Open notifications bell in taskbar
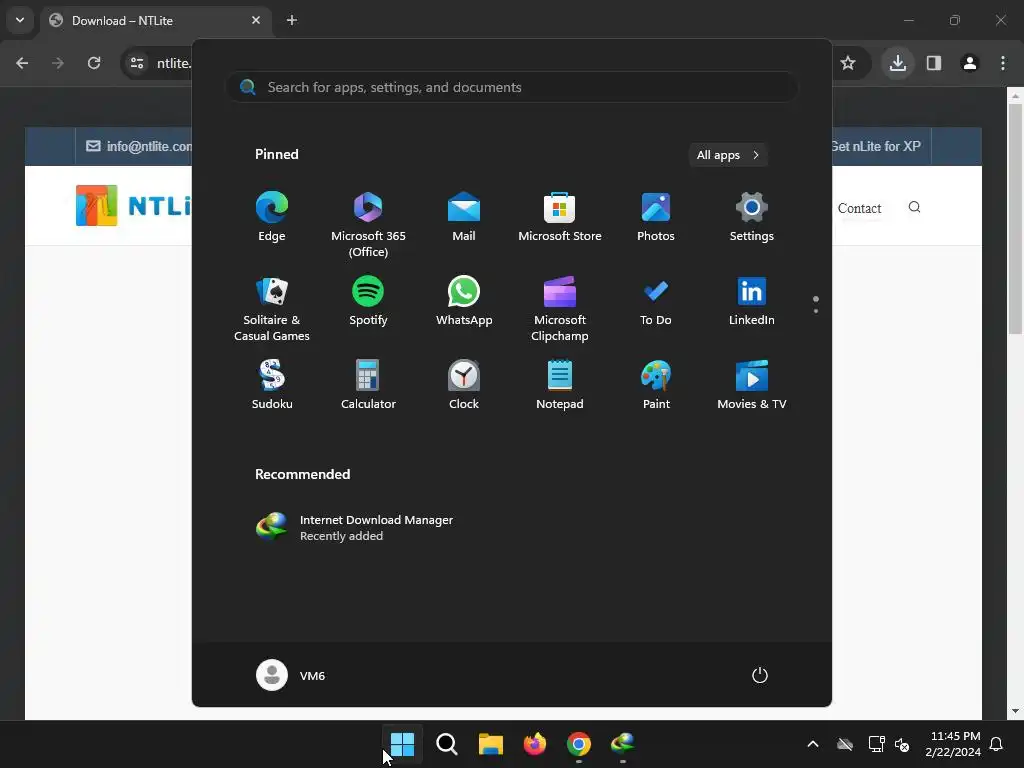Image resolution: width=1024 pixels, height=768 pixels. 997,744
